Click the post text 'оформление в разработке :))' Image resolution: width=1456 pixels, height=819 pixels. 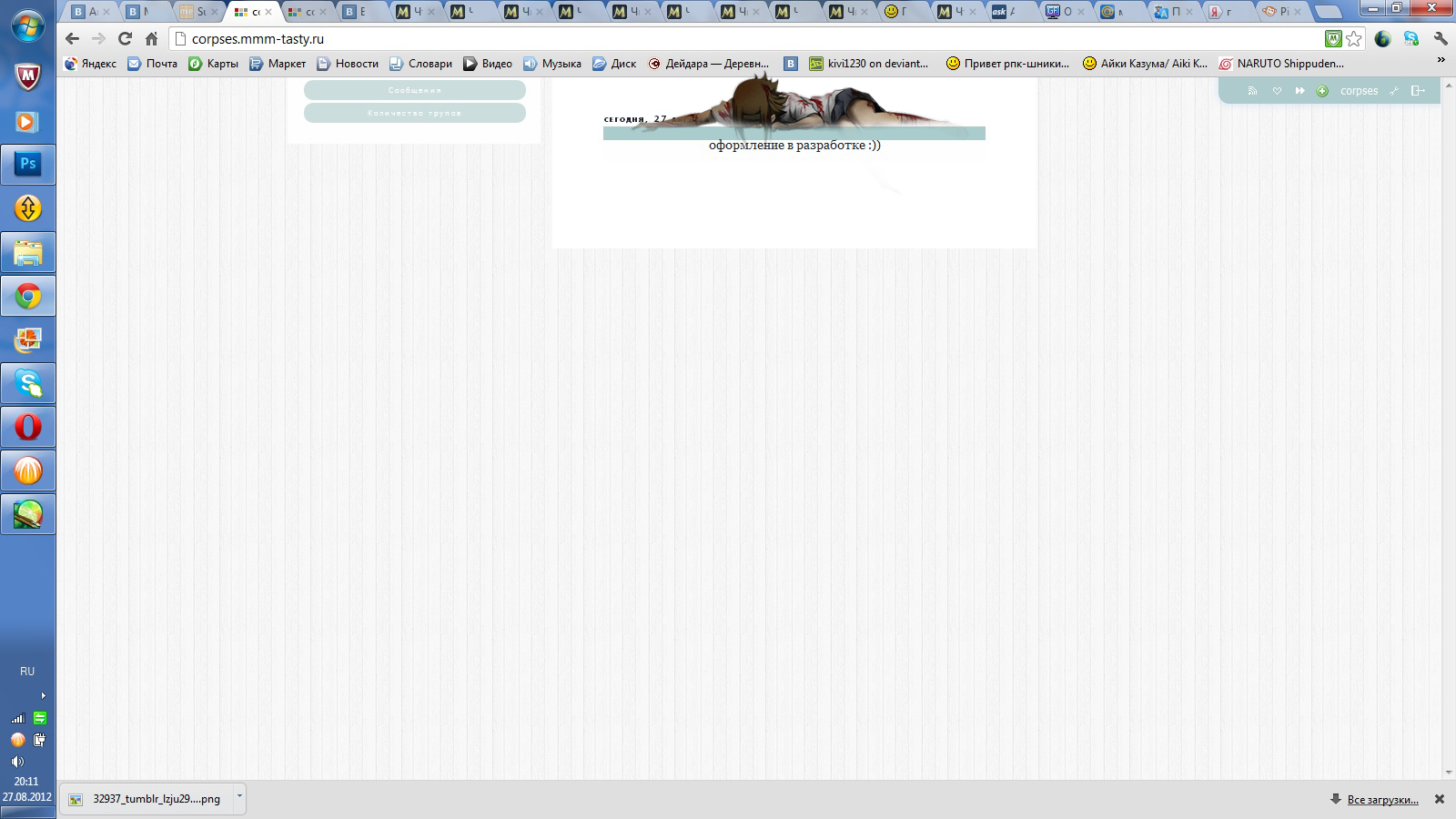[x=794, y=145]
